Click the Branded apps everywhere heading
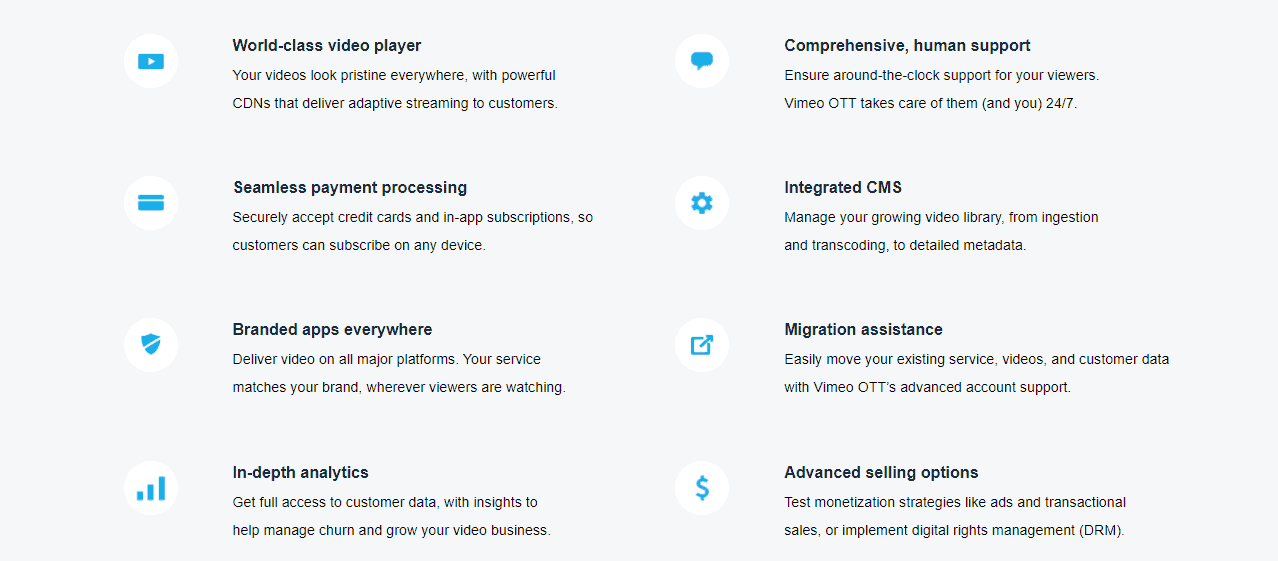The image size is (1278, 561). click(332, 329)
